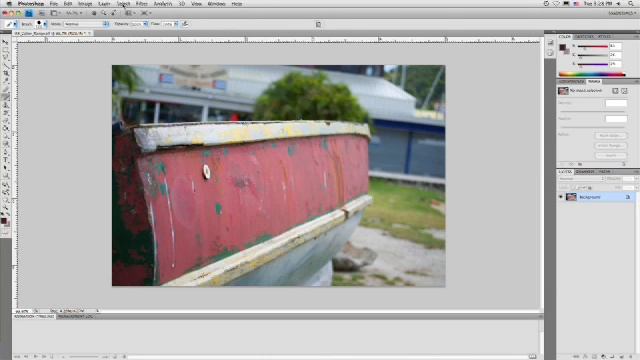Click the Feather input field

[x=616, y=119]
